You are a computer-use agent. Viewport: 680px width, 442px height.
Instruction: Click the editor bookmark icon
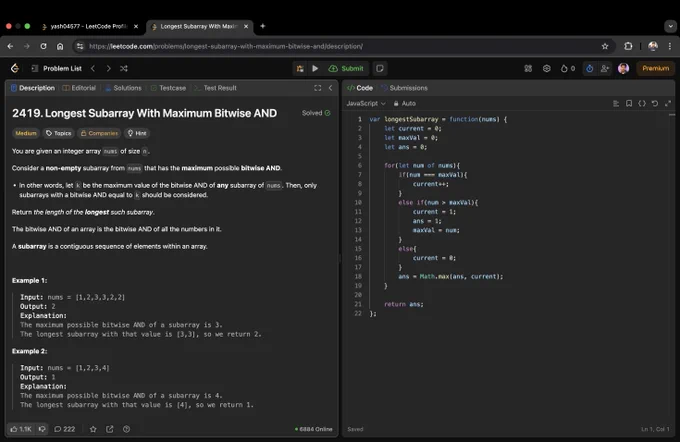tap(629, 104)
